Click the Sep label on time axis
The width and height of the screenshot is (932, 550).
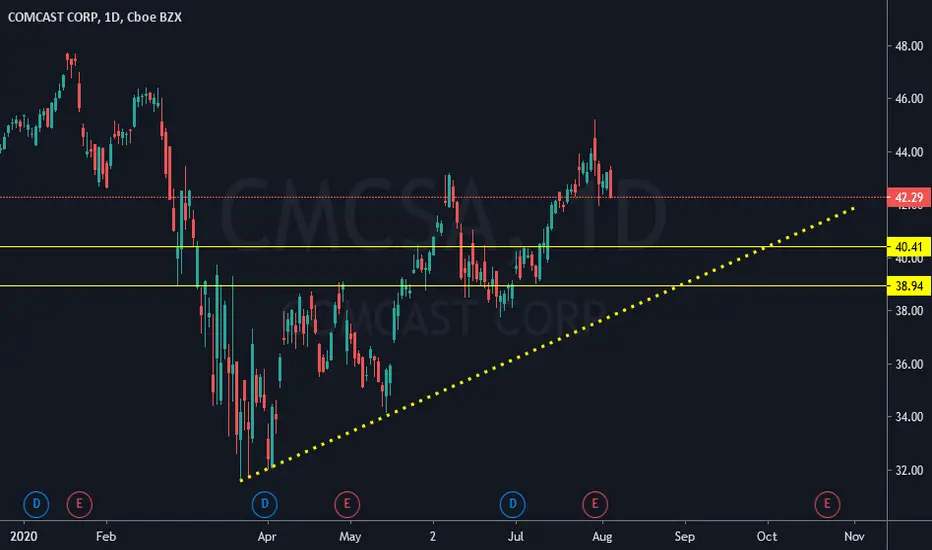pos(684,536)
